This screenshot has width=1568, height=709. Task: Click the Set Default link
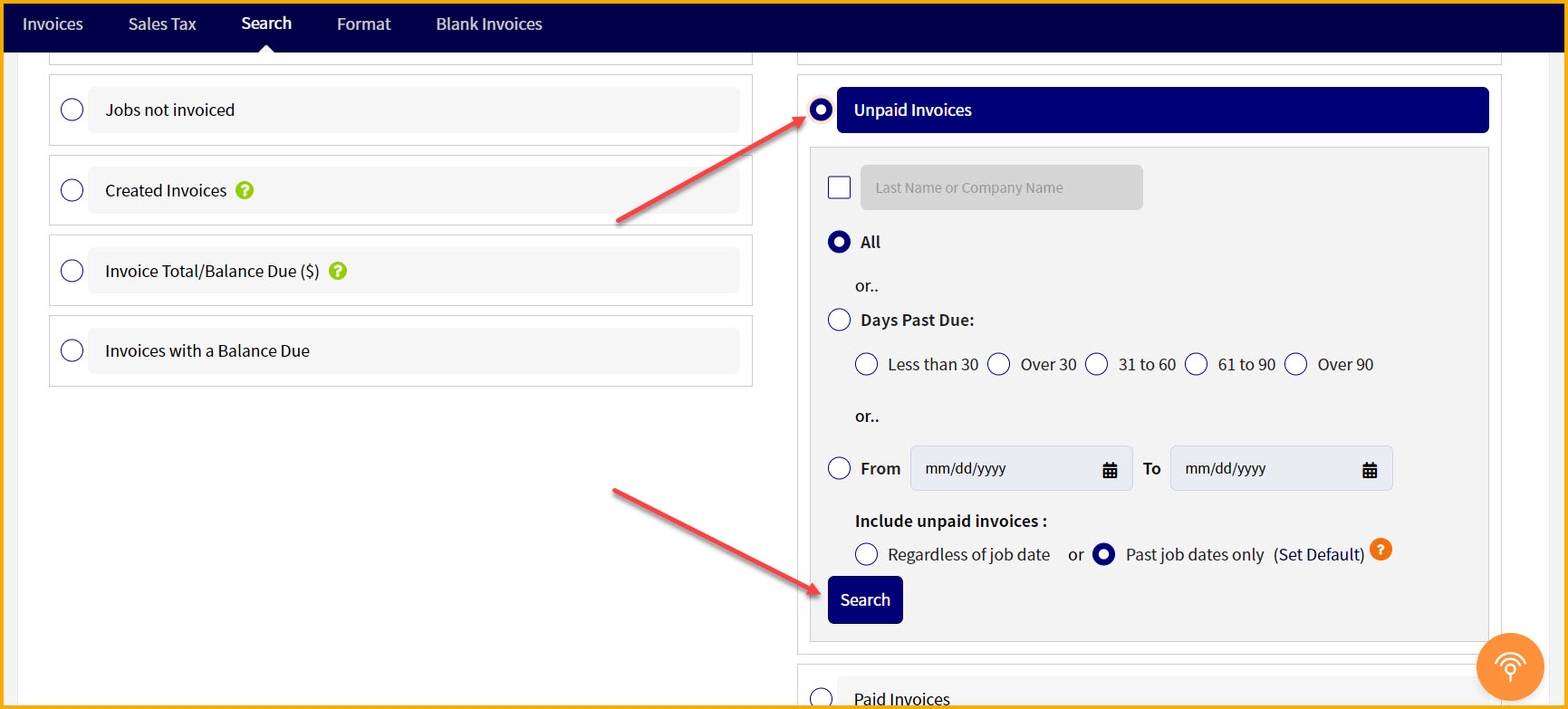coord(1319,554)
